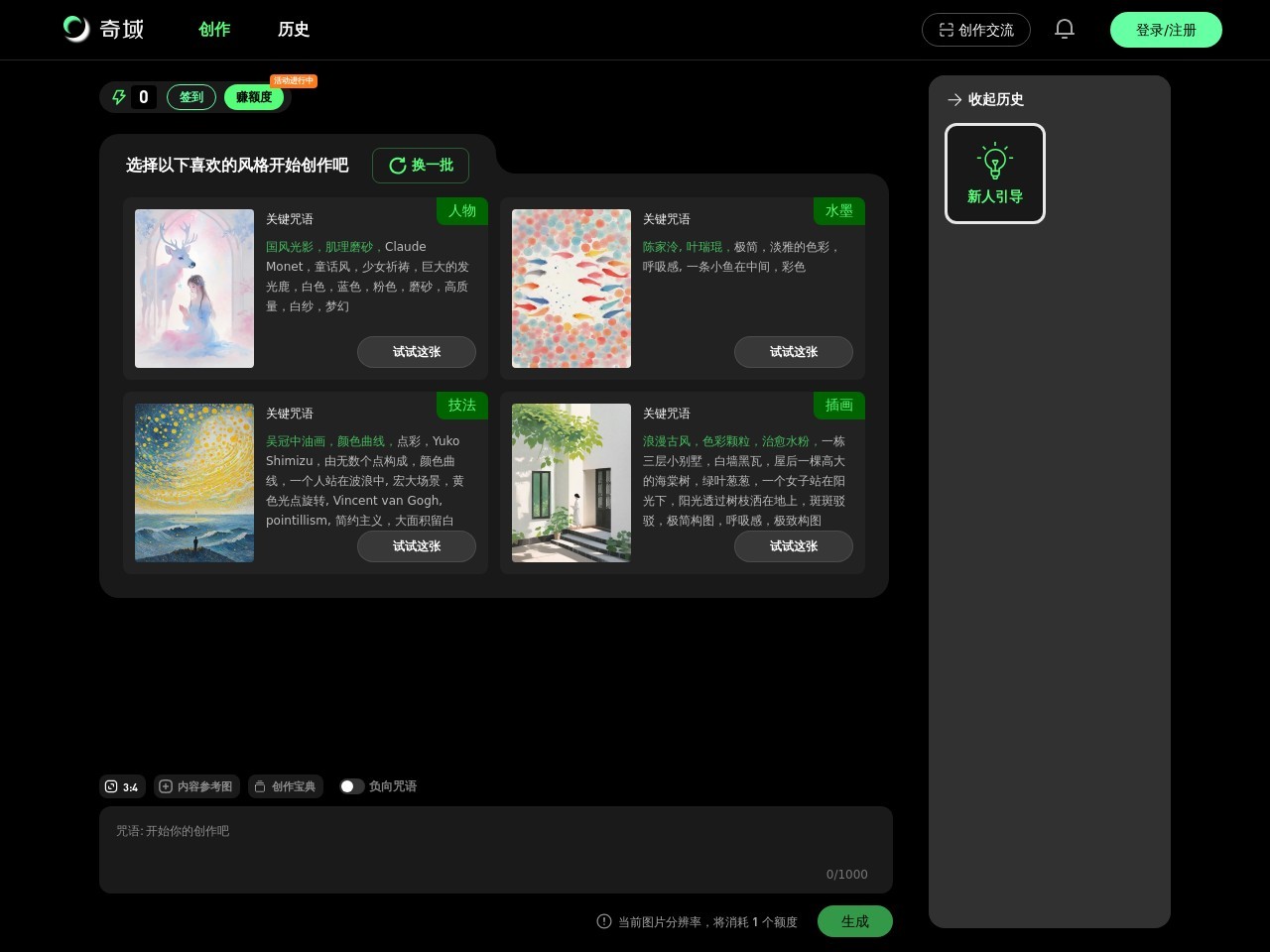Enable the 负向咒语 negative prompt toggle
1270x952 pixels.
pyautogui.click(x=351, y=786)
